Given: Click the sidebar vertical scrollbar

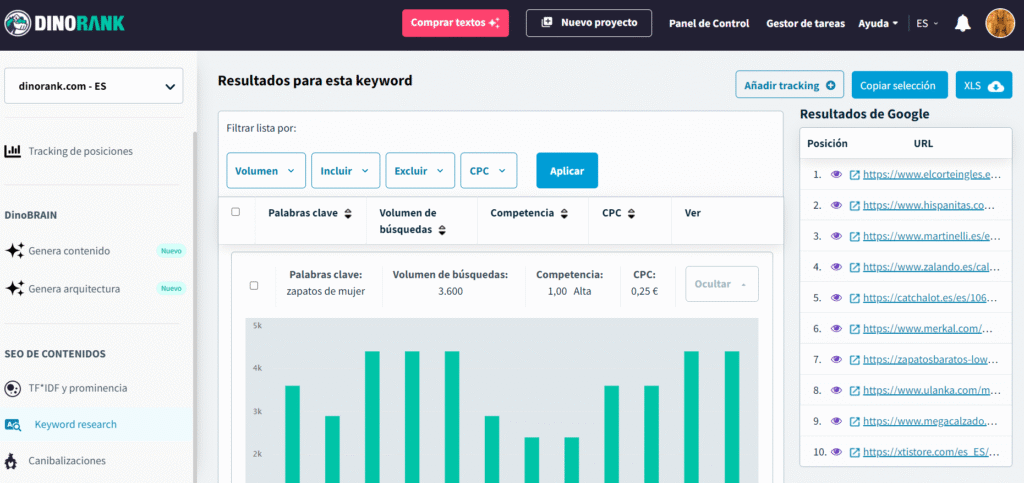Looking at the screenshot, I should (195, 307).
